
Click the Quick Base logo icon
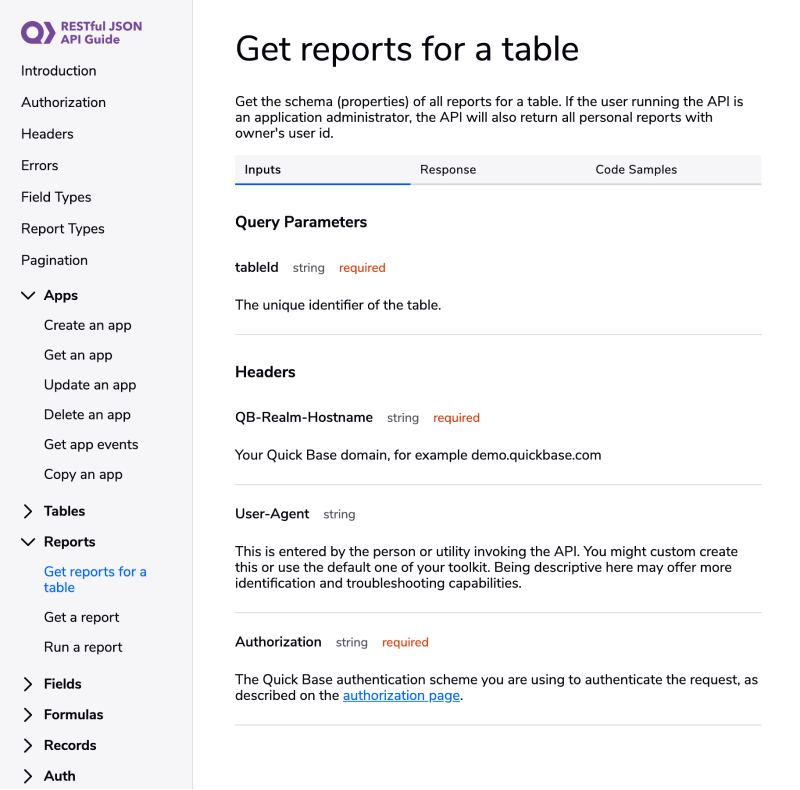(x=38, y=32)
